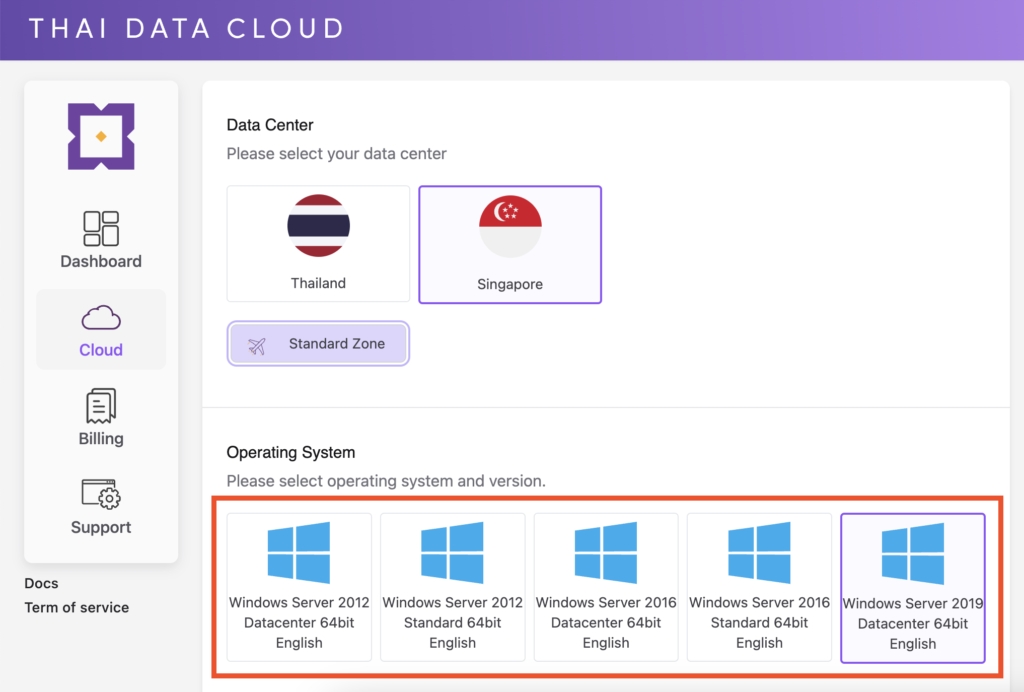Image resolution: width=1024 pixels, height=692 pixels.
Task: Choose Windows Server 2012 Standard 64bit option
Action: coord(453,587)
